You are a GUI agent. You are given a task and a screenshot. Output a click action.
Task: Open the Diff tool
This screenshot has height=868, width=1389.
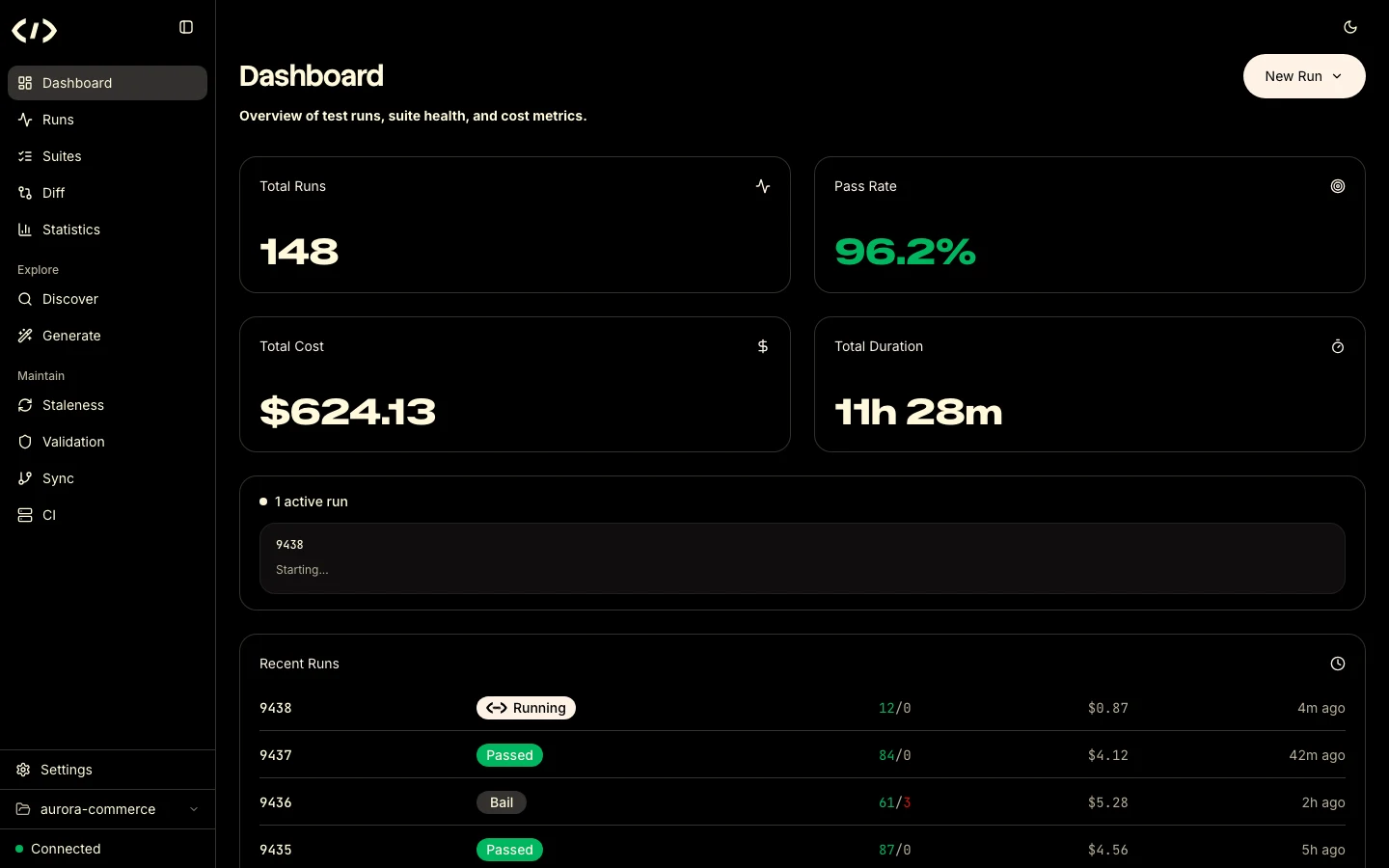pos(53,193)
